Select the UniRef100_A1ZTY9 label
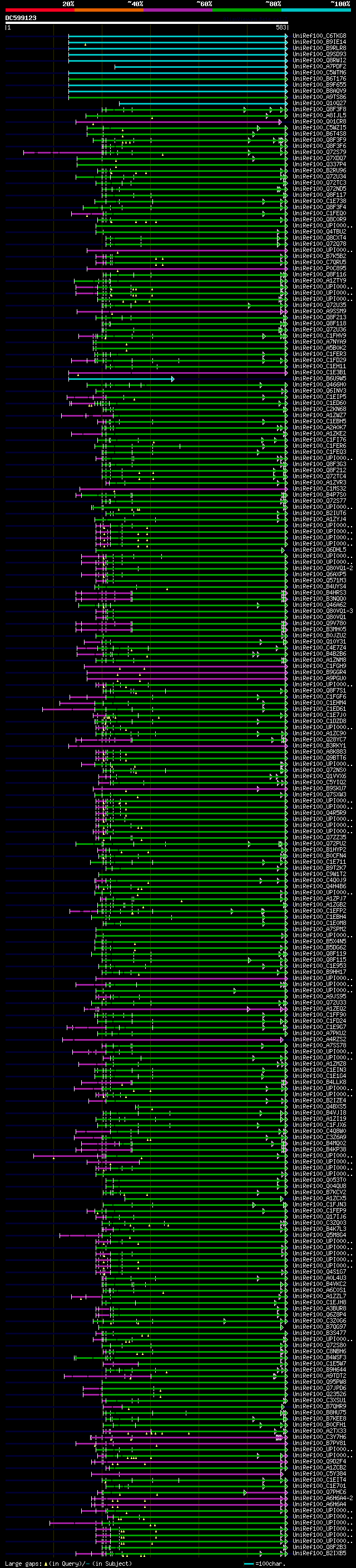The width and height of the screenshot is (356, 1568). (x=319, y=280)
